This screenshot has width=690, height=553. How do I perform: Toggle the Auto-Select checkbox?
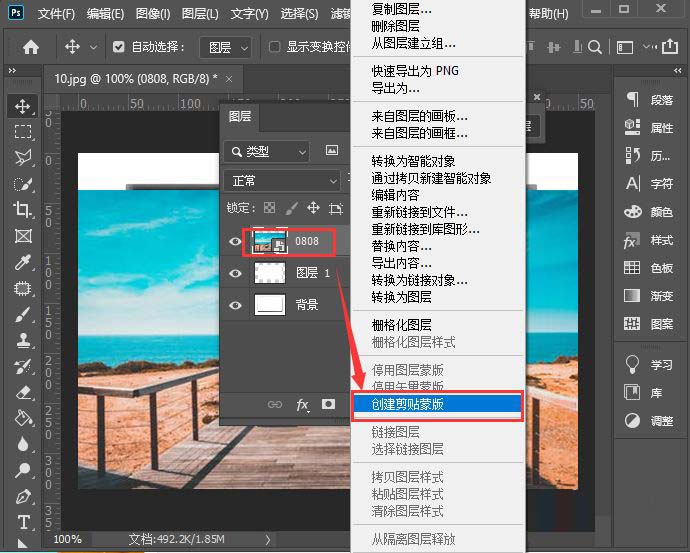pyautogui.click(x=118, y=47)
